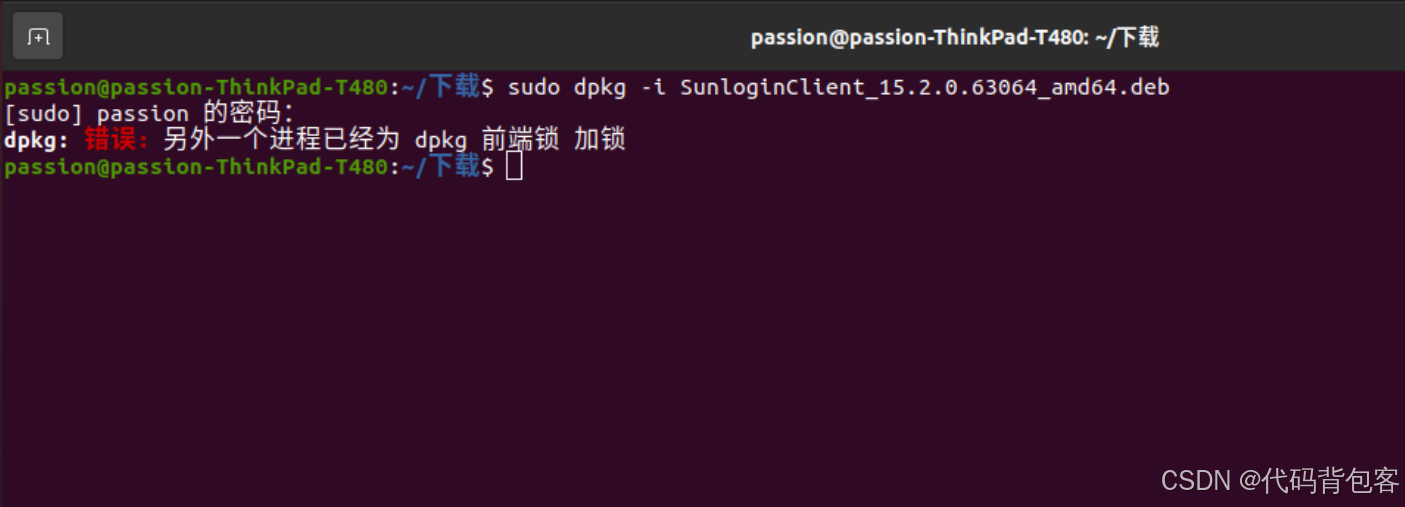Place cursor at the terminal's block cursor
The height and width of the screenshot is (507, 1405).
pos(514,166)
